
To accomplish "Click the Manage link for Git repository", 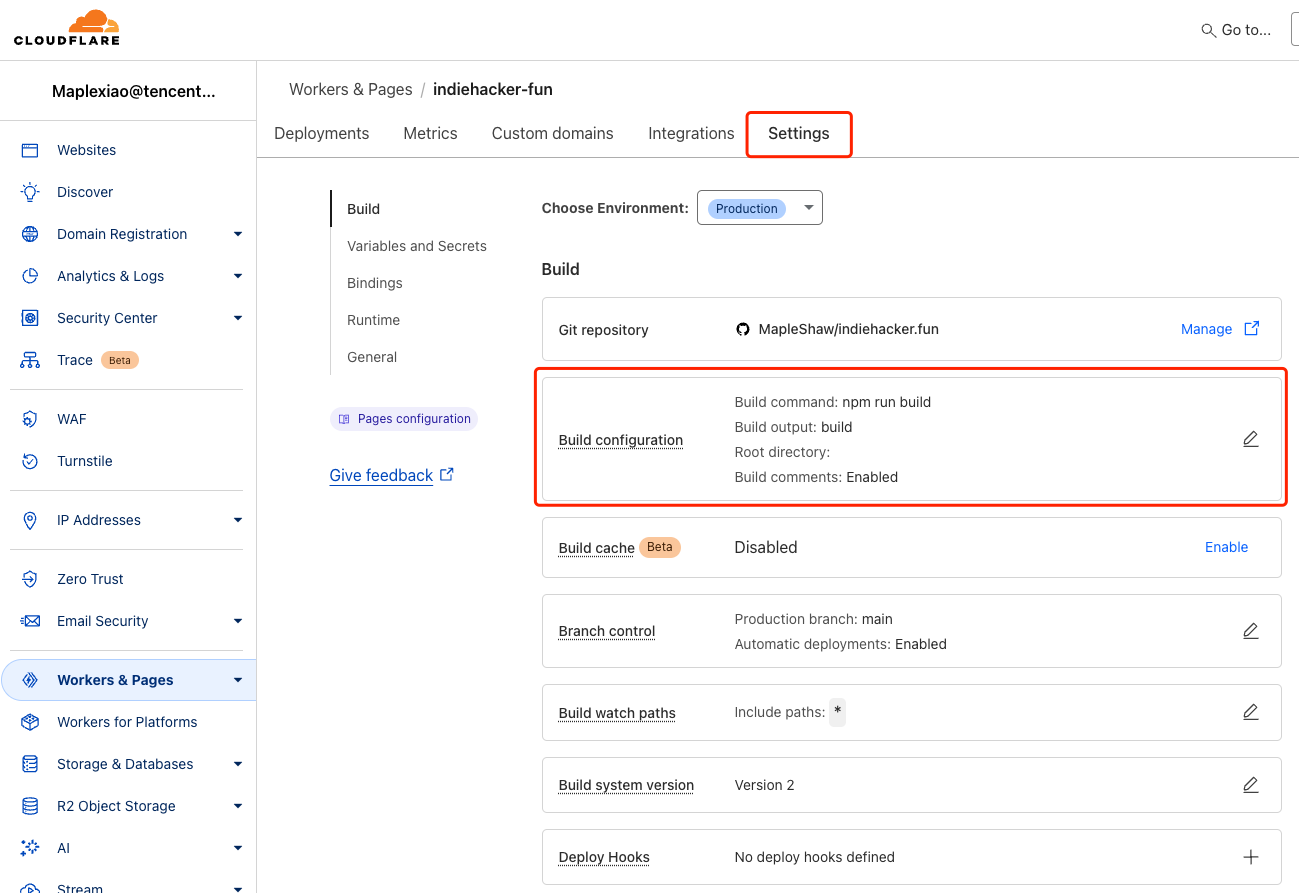I will (x=1207, y=328).
